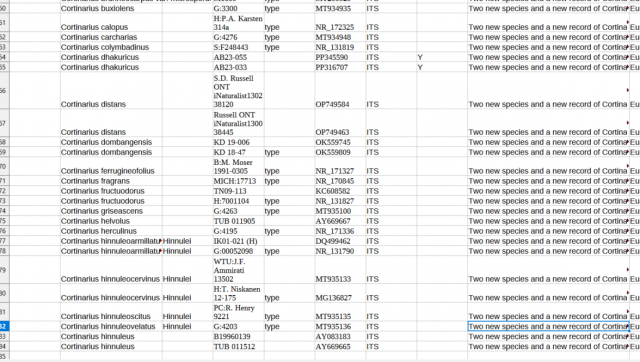The height and width of the screenshot is (362, 640).
Task: Click the Y cell for AB23-055
Action: [x=442, y=57]
